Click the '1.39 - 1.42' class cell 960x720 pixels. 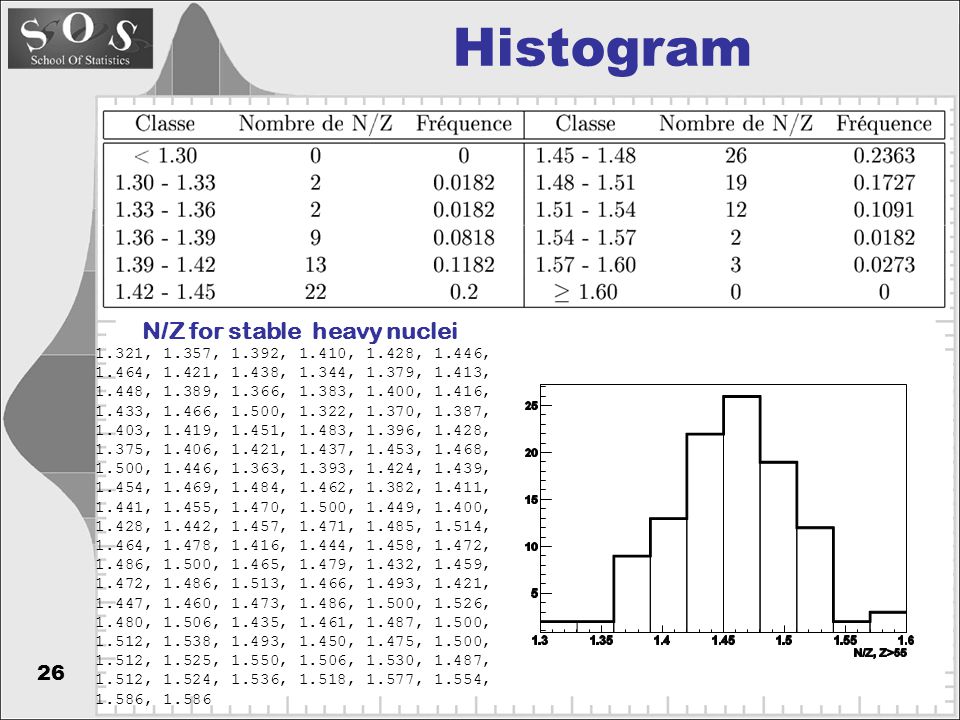[x=165, y=264]
